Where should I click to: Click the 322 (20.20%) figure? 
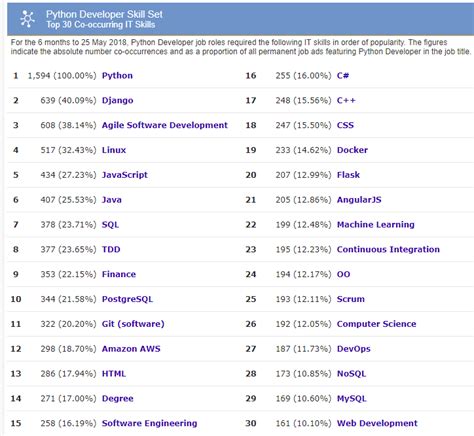tap(68, 324)
